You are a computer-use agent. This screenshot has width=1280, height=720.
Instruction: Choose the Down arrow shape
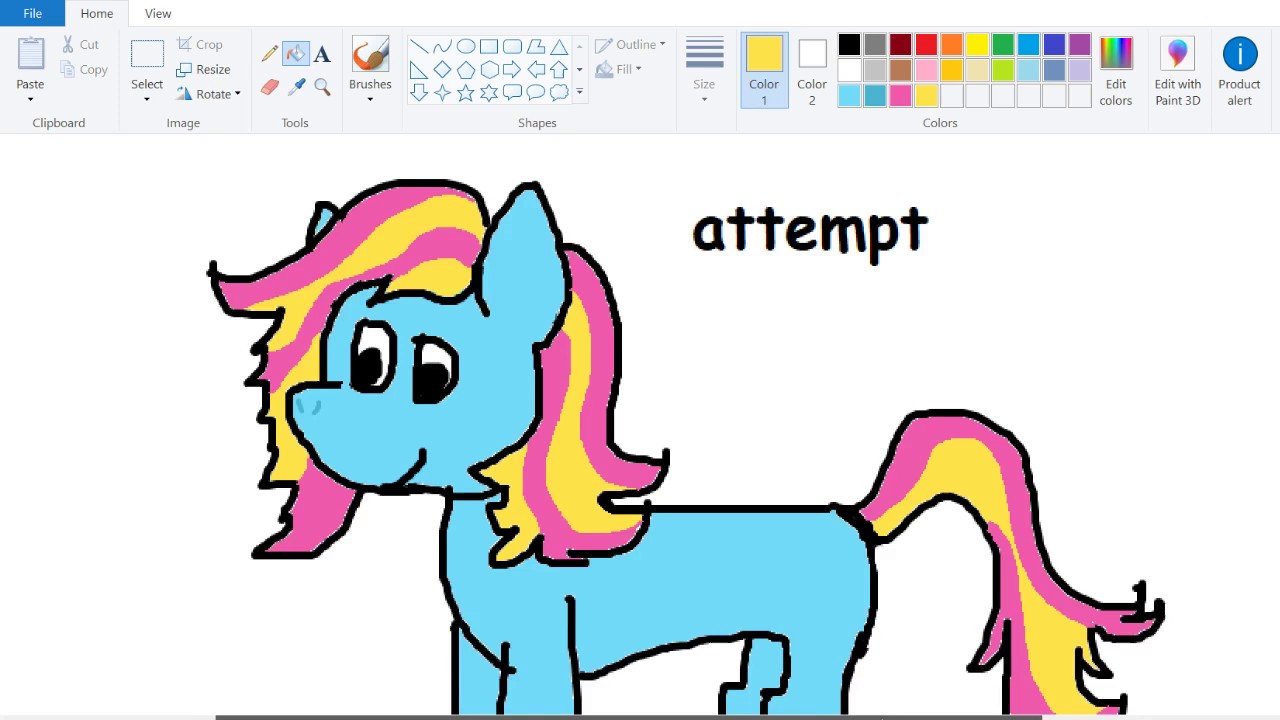(x=419, y=93)
